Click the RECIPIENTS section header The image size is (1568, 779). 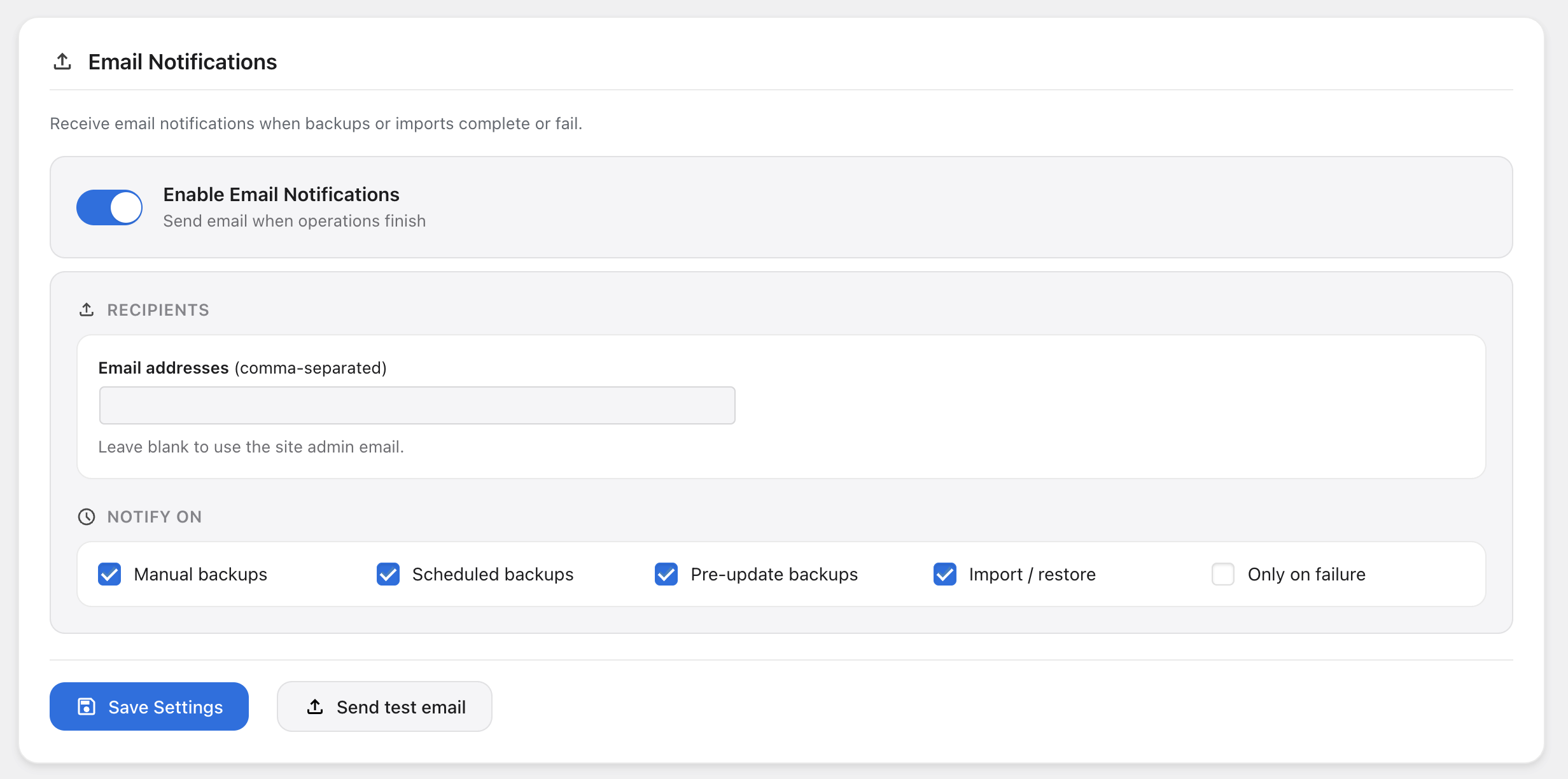tap(158, 309)
